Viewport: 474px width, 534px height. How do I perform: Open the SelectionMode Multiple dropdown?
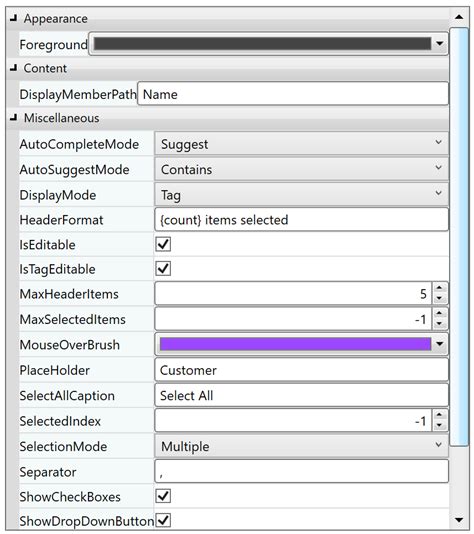(301, 446)
